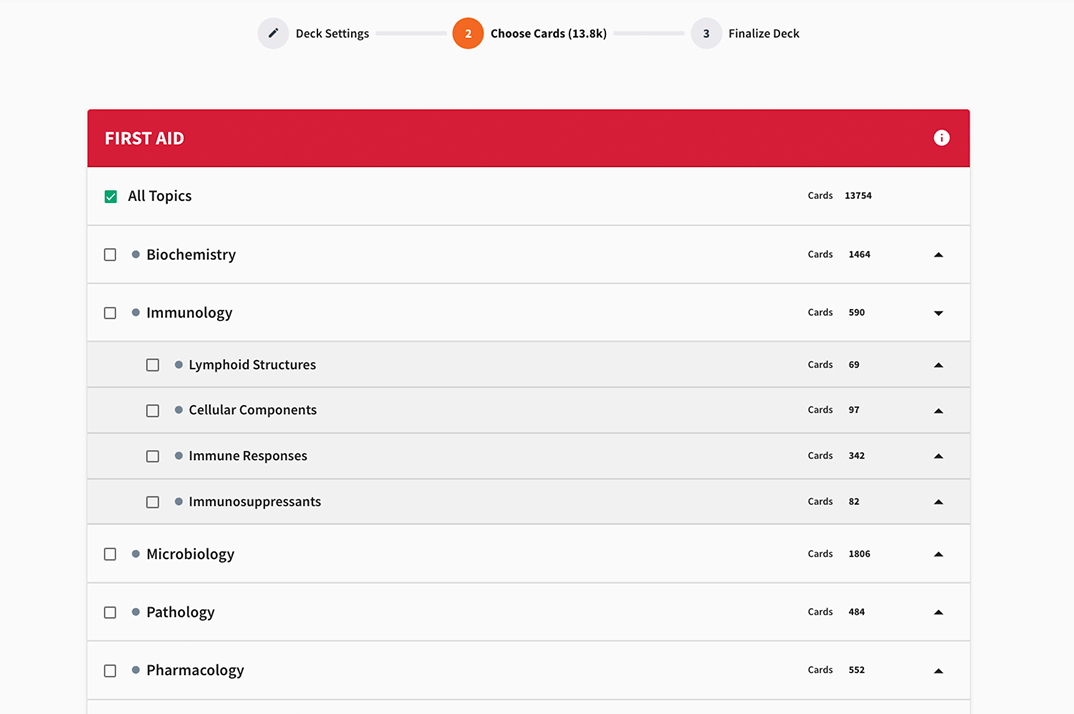Click the Microbiology topic name

[x=190, y=554]
